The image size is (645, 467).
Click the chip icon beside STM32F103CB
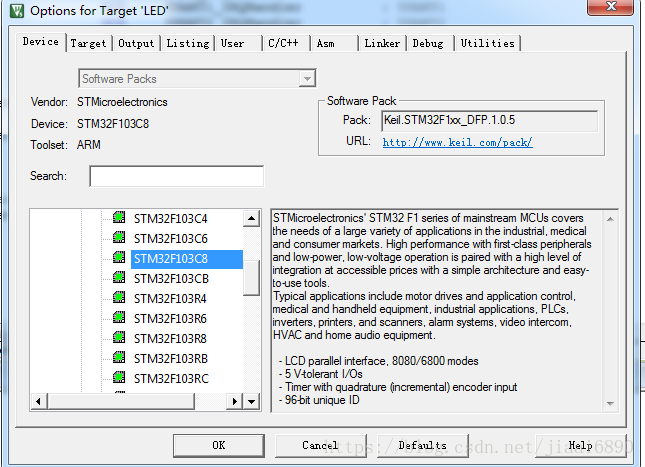point(119,277)
